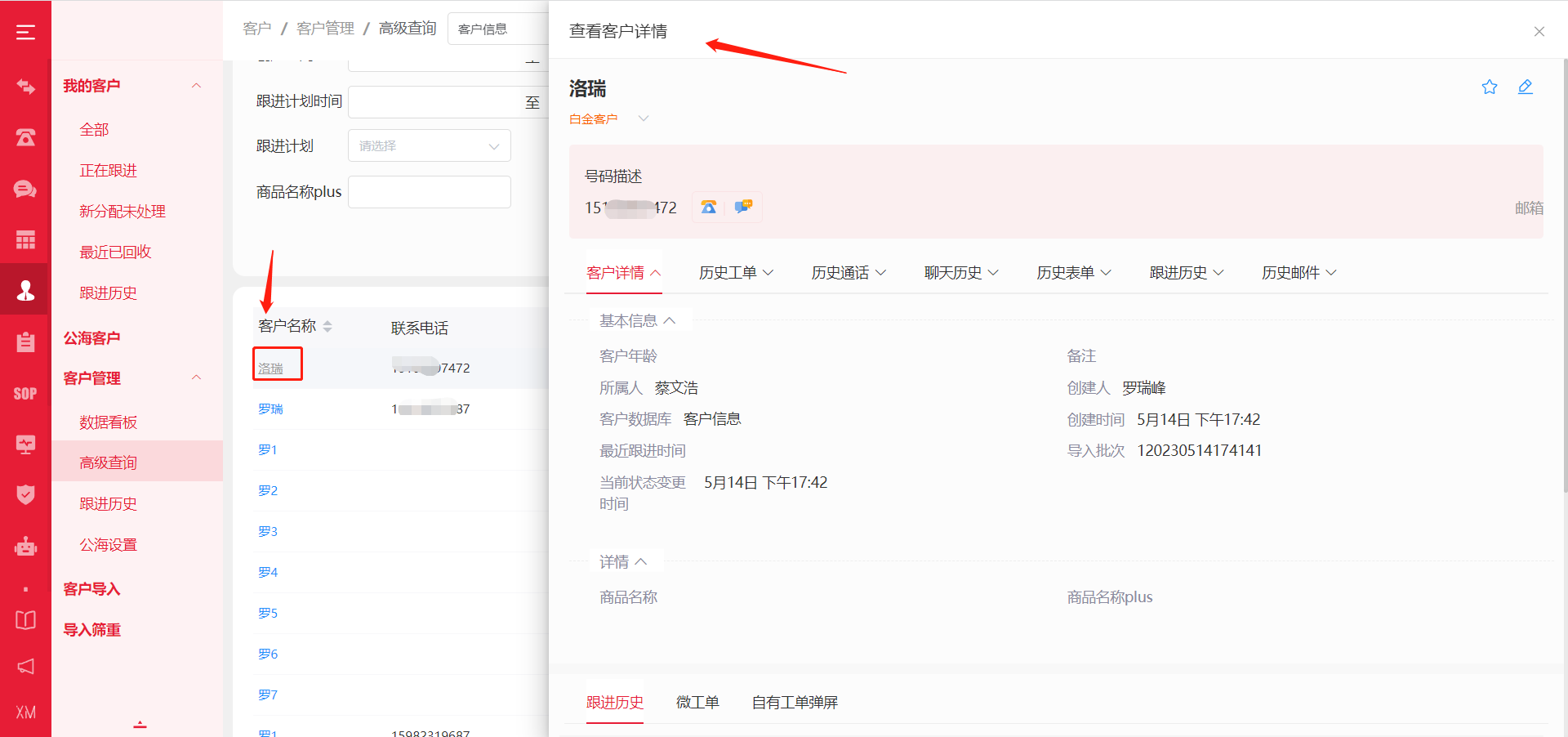Click the hamburger menu icon in the sidebar
This screenshot has width=1568, height=737.
pos(25,32)
